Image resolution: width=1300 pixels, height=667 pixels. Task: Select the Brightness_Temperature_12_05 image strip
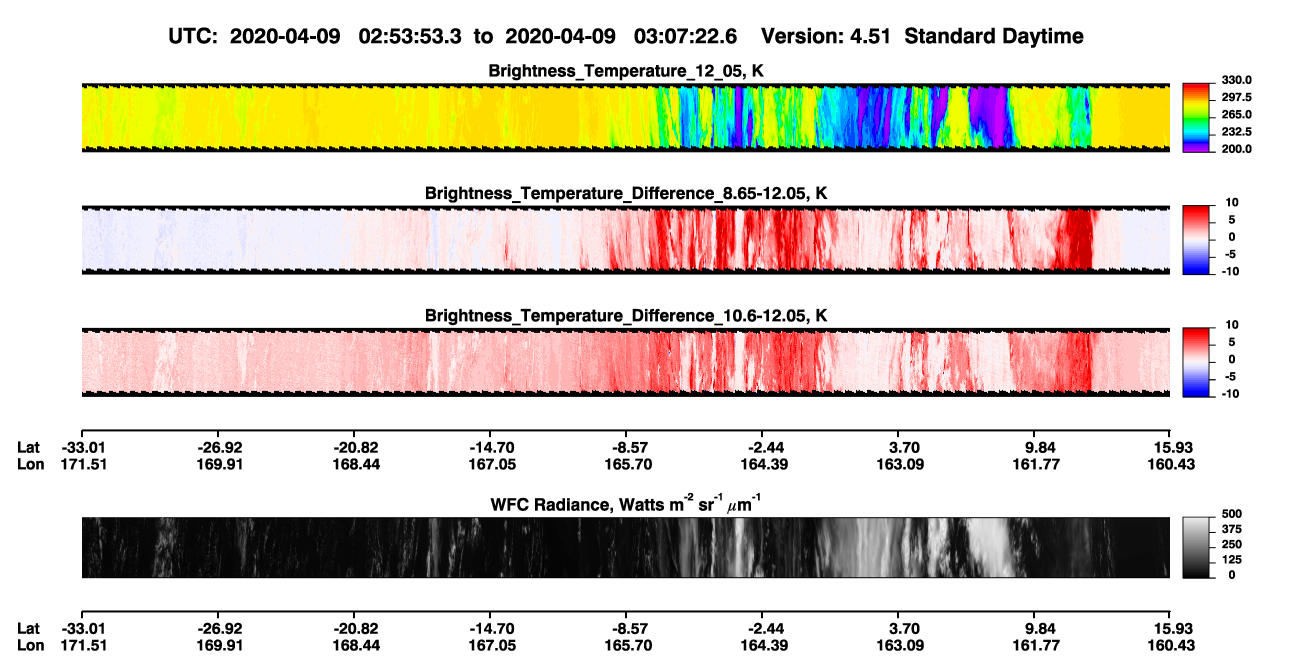point(625,117)
